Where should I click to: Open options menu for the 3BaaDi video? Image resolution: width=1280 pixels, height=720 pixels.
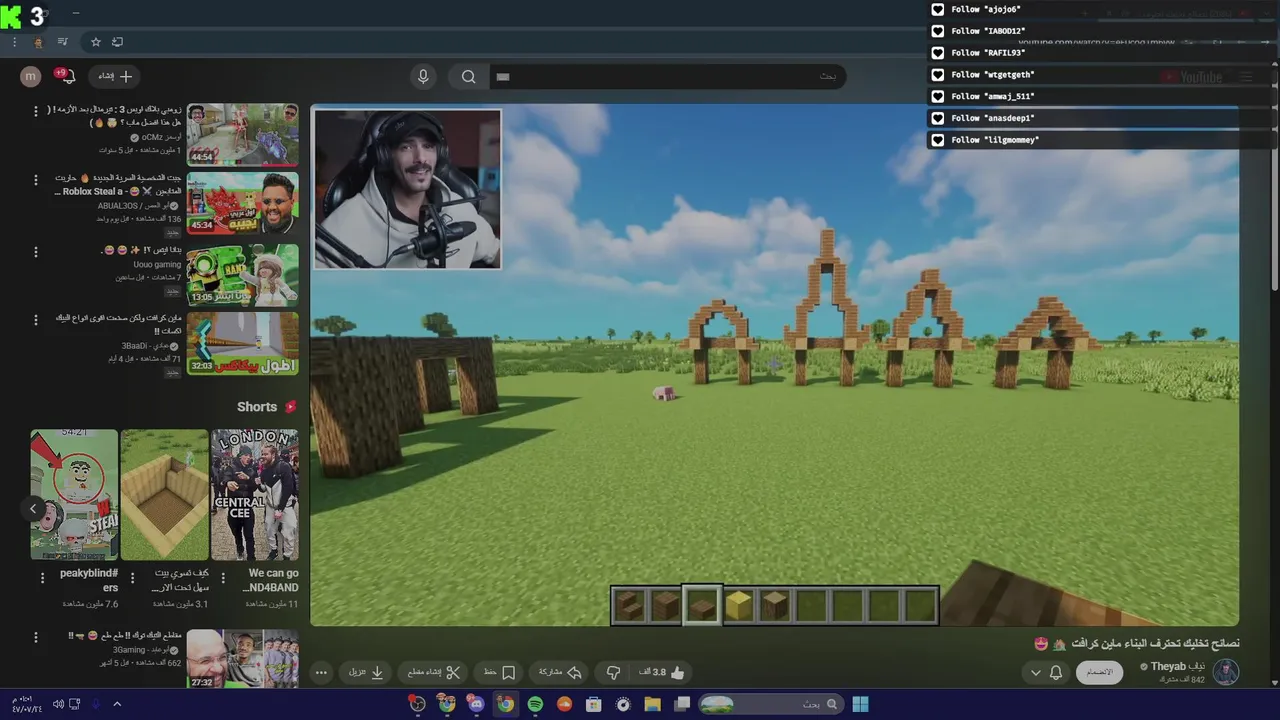(x=36, y=319)
